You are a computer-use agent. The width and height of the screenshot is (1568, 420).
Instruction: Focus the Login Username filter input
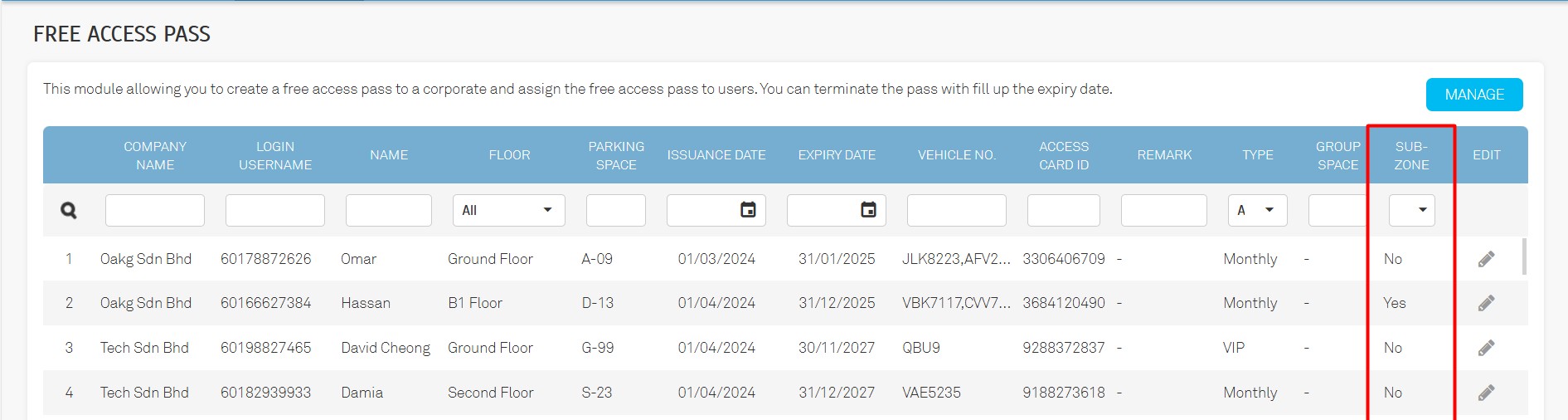pyautogui.click(x=274, y=210)
